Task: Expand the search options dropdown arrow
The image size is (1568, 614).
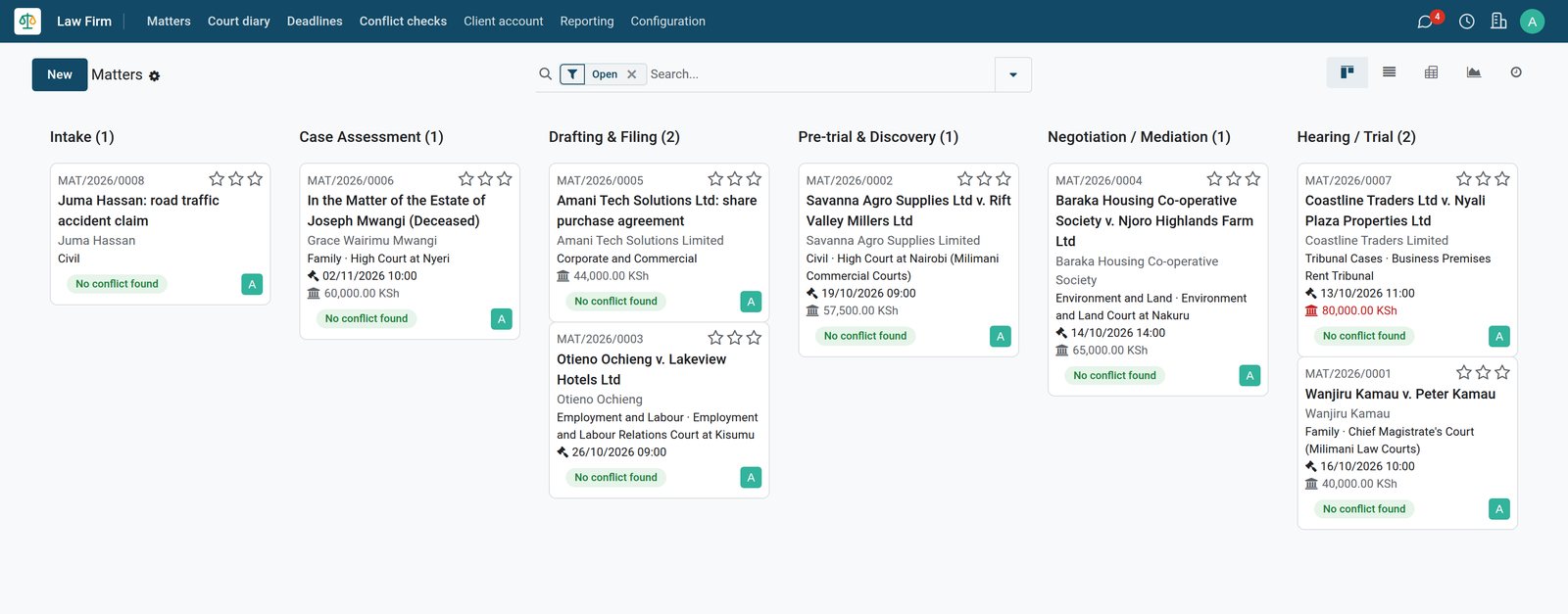Action: pos(1013,74)
